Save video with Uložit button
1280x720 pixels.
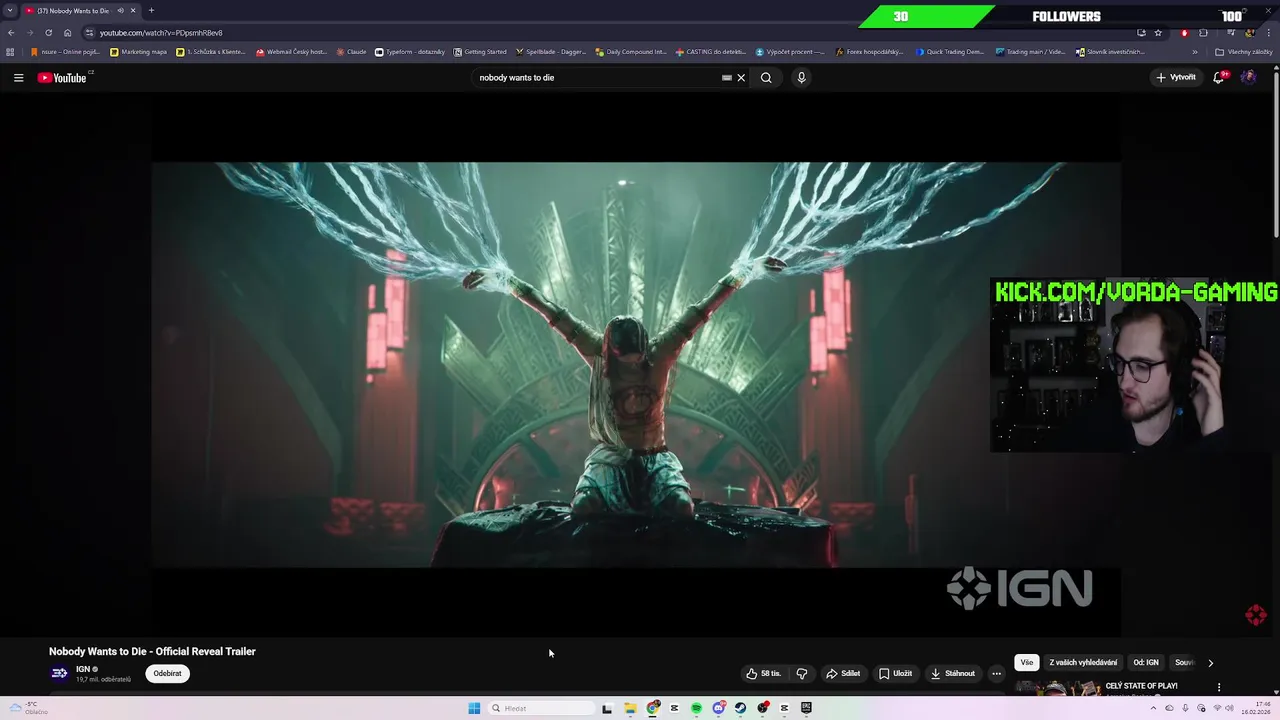point(895,674)
